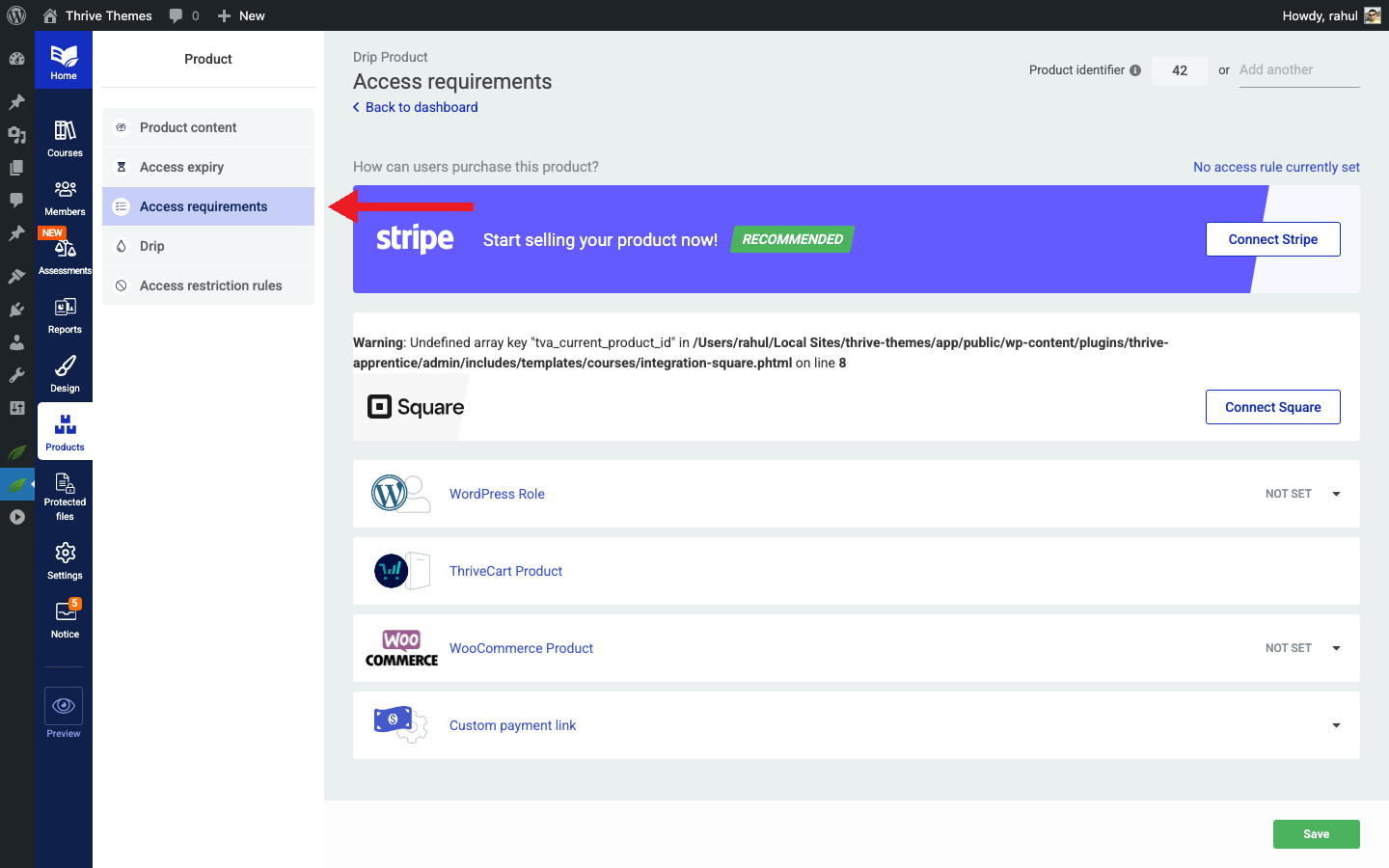
Task: Click the Connect Stripe button
Action: pos(1272,239)
